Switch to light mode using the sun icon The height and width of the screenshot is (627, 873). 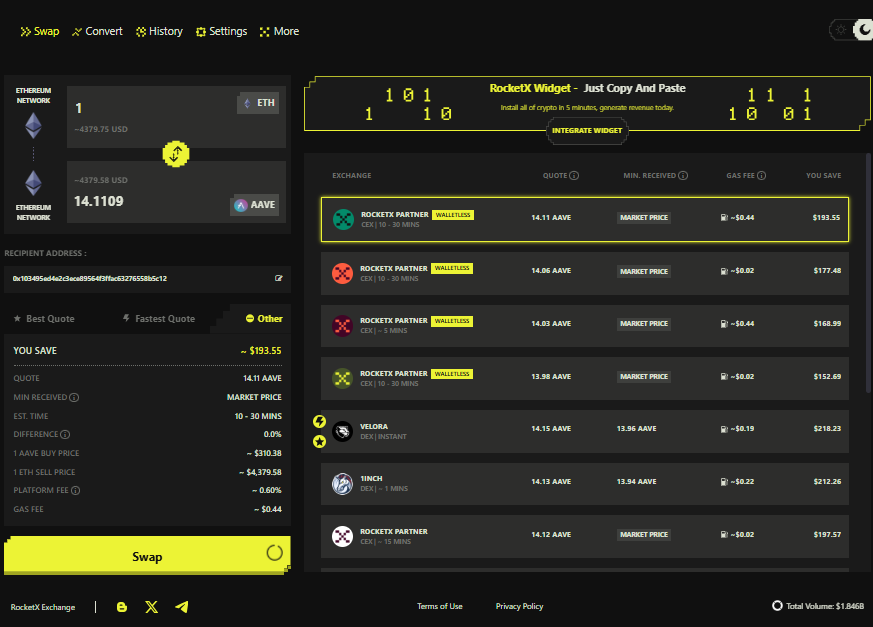pyautogui.click(x=841, y=30)
